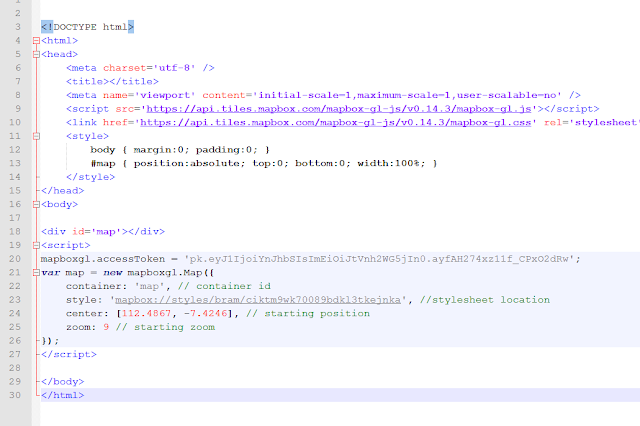This screenshot has height=426, width=640.
Task: Collapse the style block fold marker
Action: [x=36, y=136]
